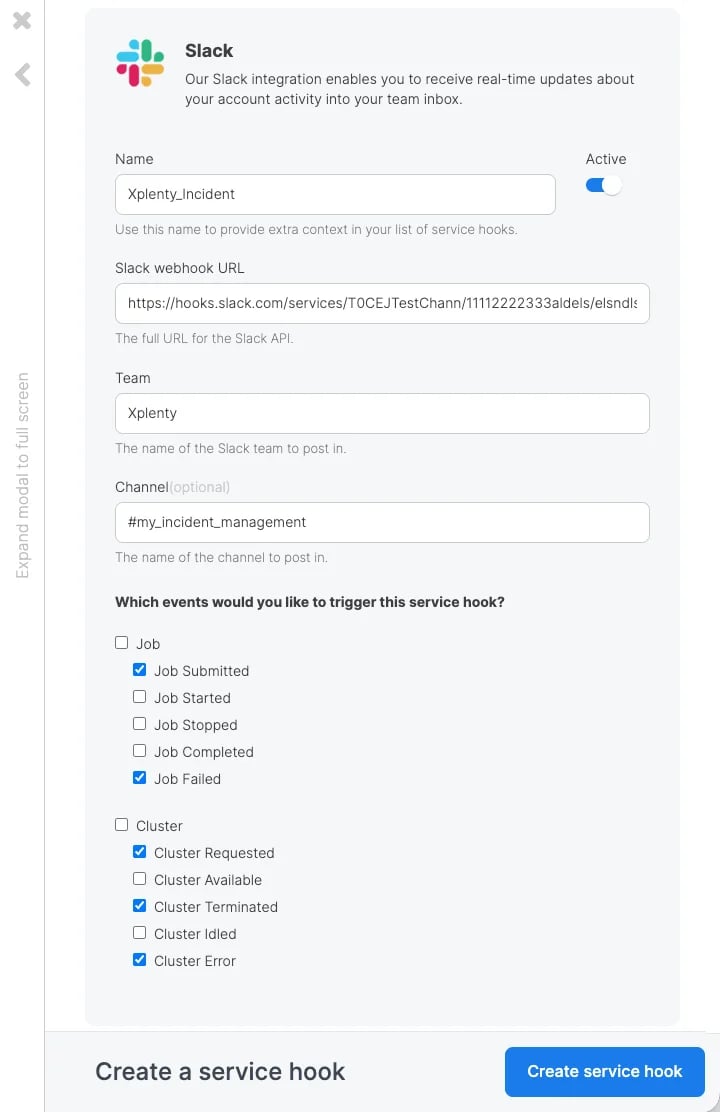Click the Channel field #my_incident_management
720x1112 pixels.
pos(382,523)
